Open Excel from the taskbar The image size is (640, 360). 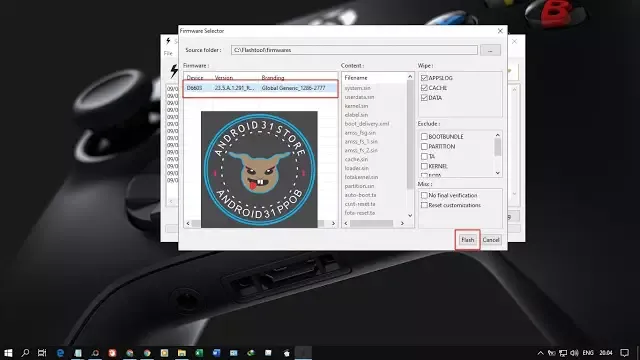click(x=199, y=353)
